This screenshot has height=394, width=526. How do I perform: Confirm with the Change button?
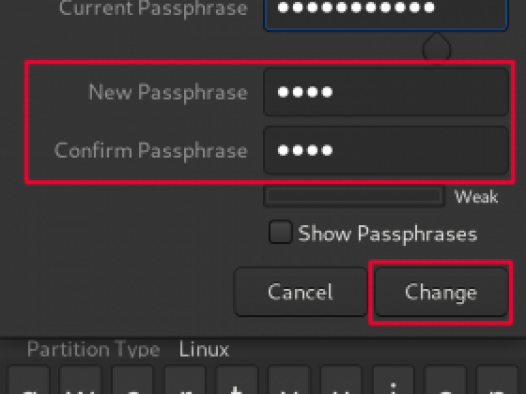tap(441, 292)
